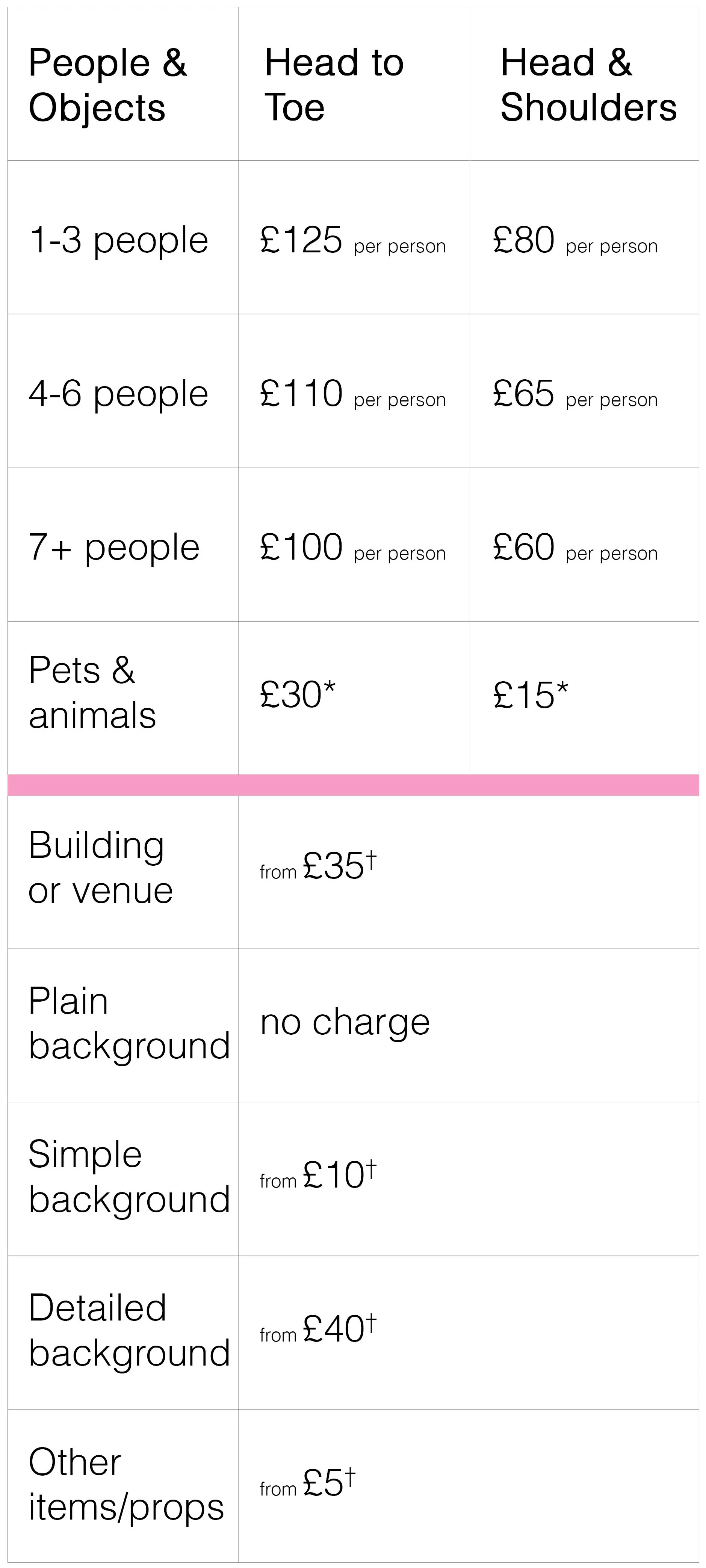Click the pink divider bar

click(353, 785)
